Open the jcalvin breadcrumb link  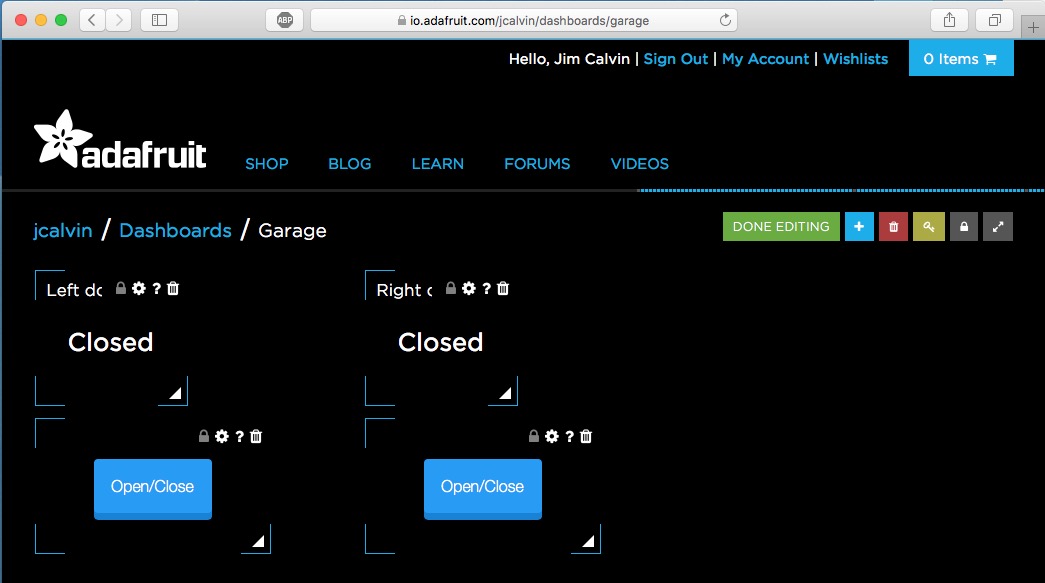coord(63,231)
